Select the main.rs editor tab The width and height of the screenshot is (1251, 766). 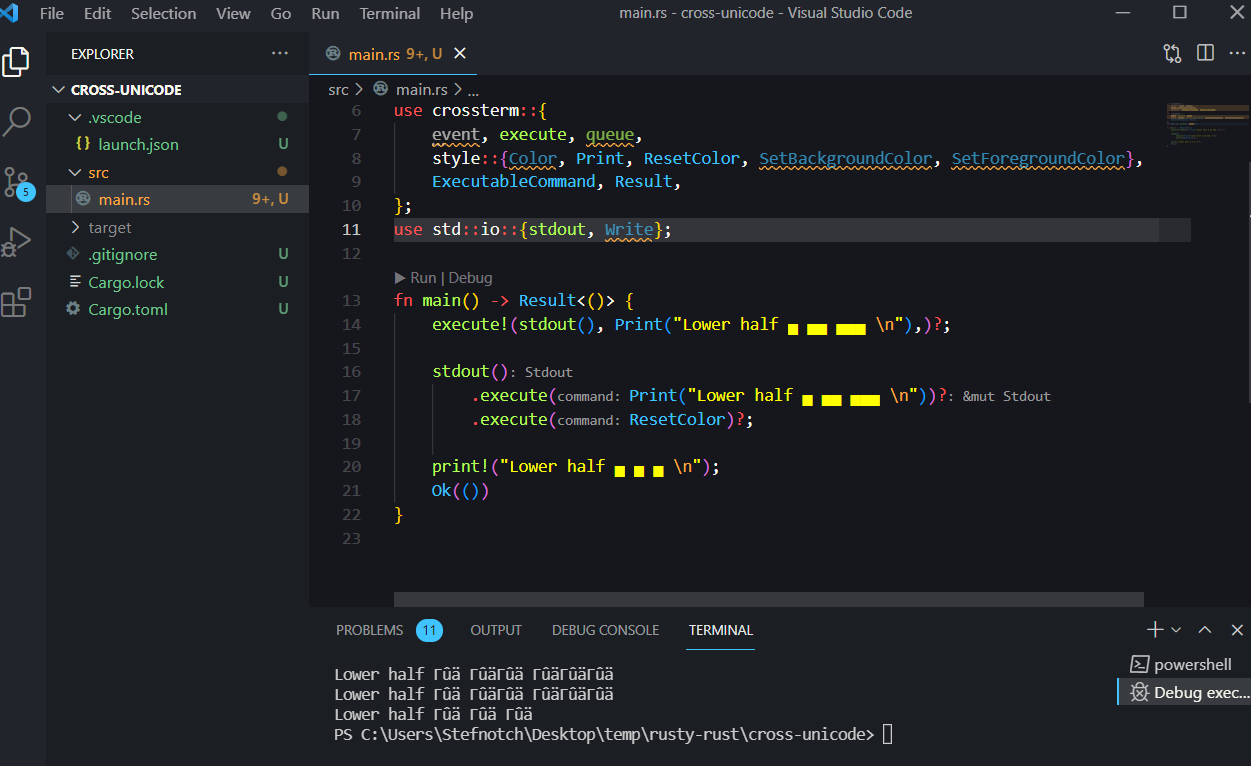[x=394, y=54]
